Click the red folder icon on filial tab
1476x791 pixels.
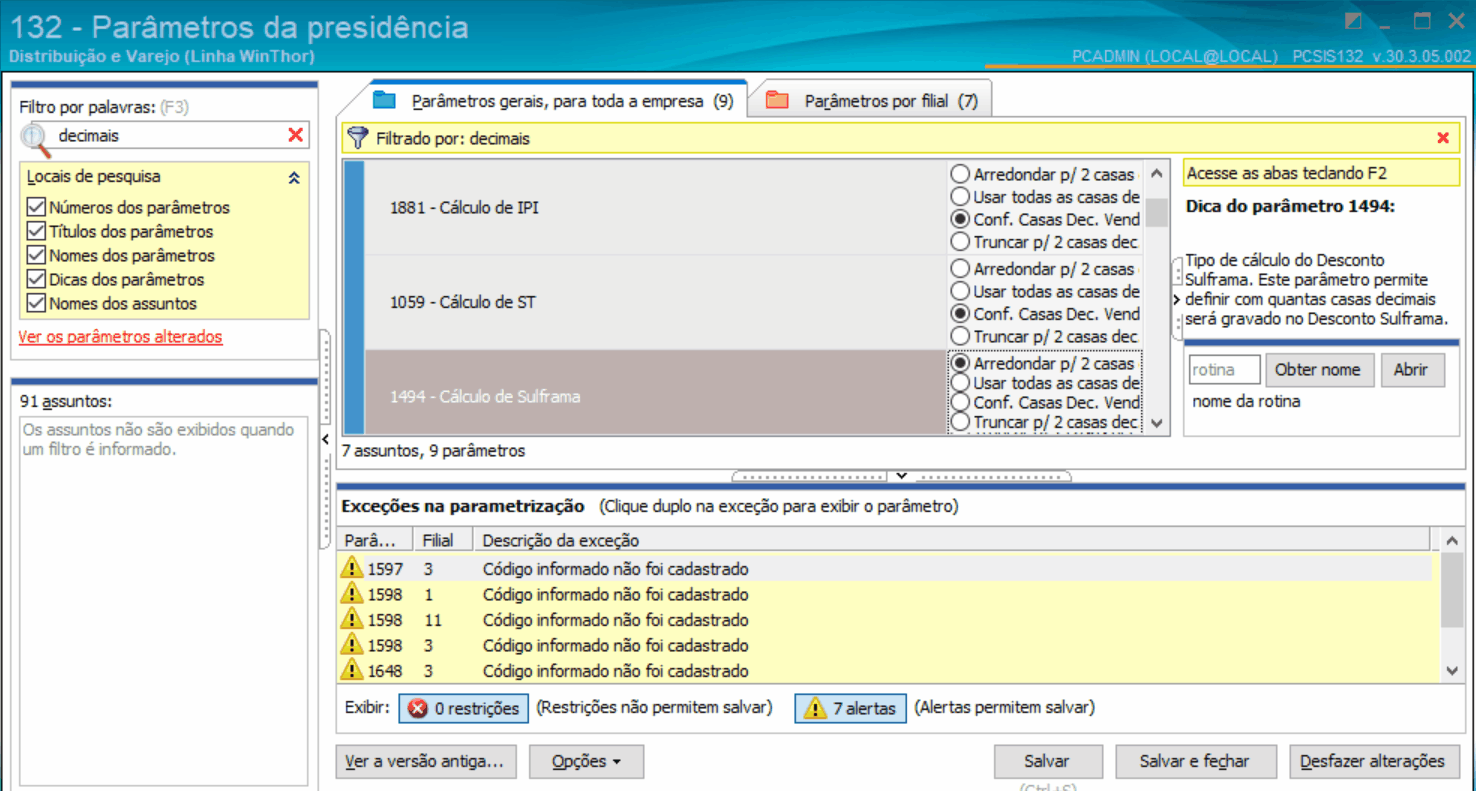pos(778,100)
